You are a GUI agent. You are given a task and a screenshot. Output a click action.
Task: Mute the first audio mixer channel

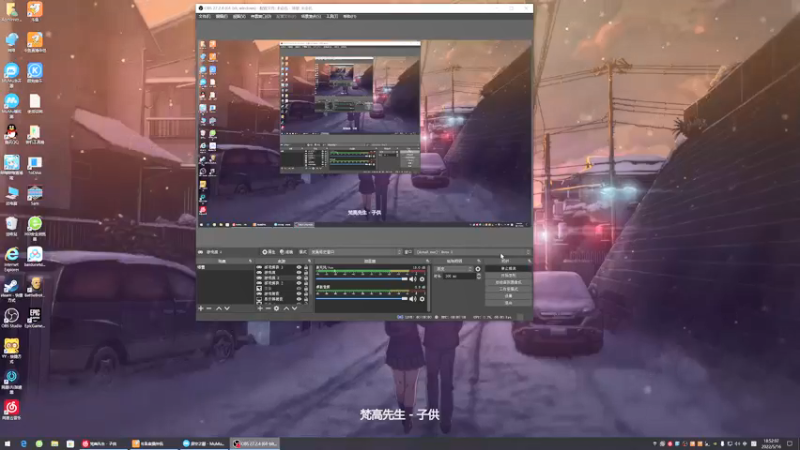(413, 279)
